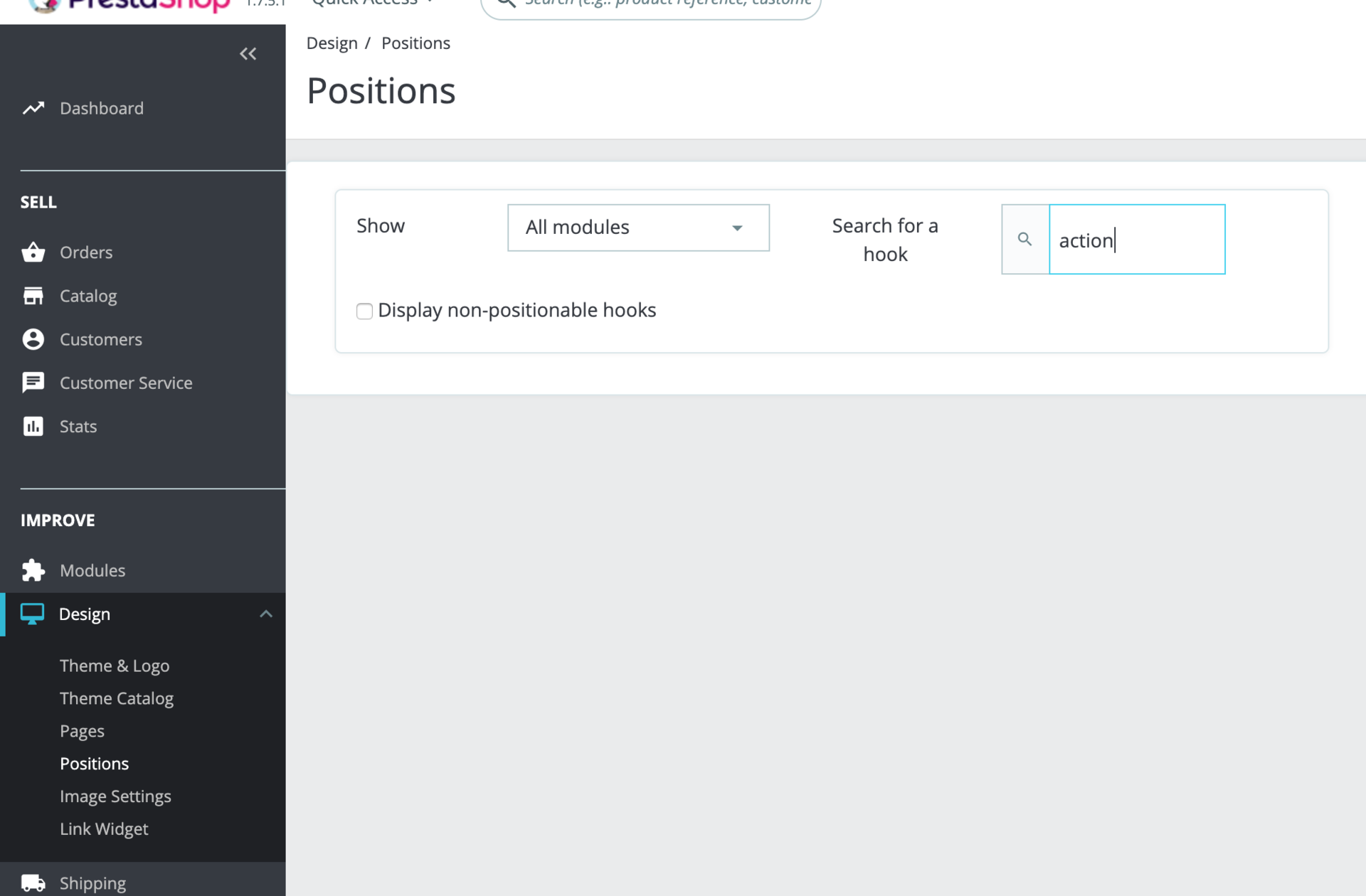Viewport: 1366px width, 896px height.
Task: Click the Catalog store icon
Action: point(33,296)
